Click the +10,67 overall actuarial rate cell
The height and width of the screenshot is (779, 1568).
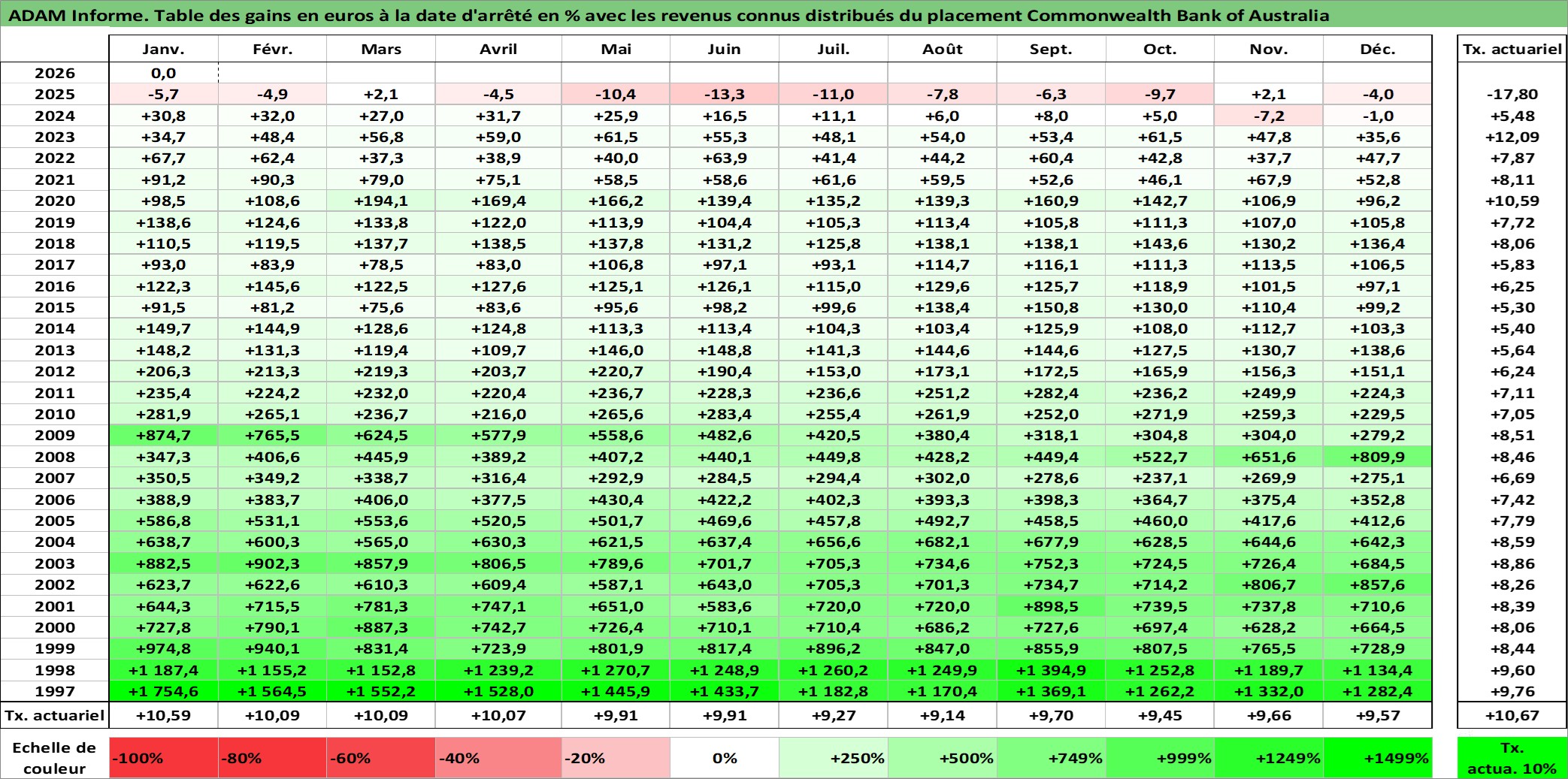(1512, 715)
